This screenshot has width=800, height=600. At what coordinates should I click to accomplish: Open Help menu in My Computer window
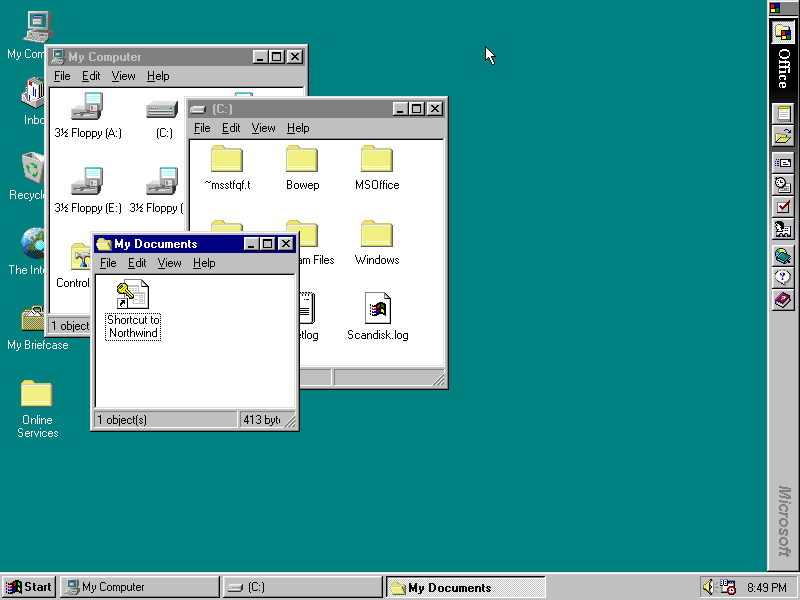pyautogui.click(x=158, y=76)
